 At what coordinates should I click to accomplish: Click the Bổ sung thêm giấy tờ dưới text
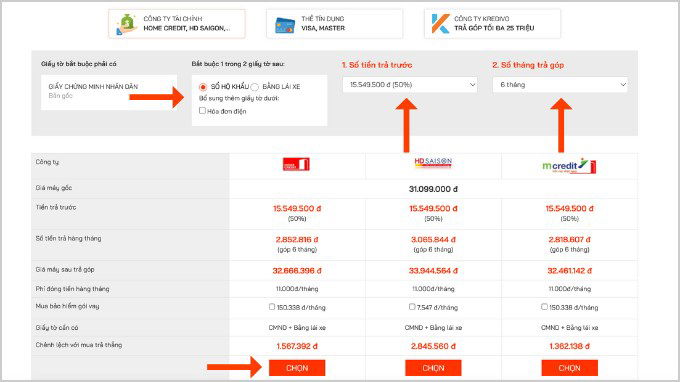tap(239, 98)
